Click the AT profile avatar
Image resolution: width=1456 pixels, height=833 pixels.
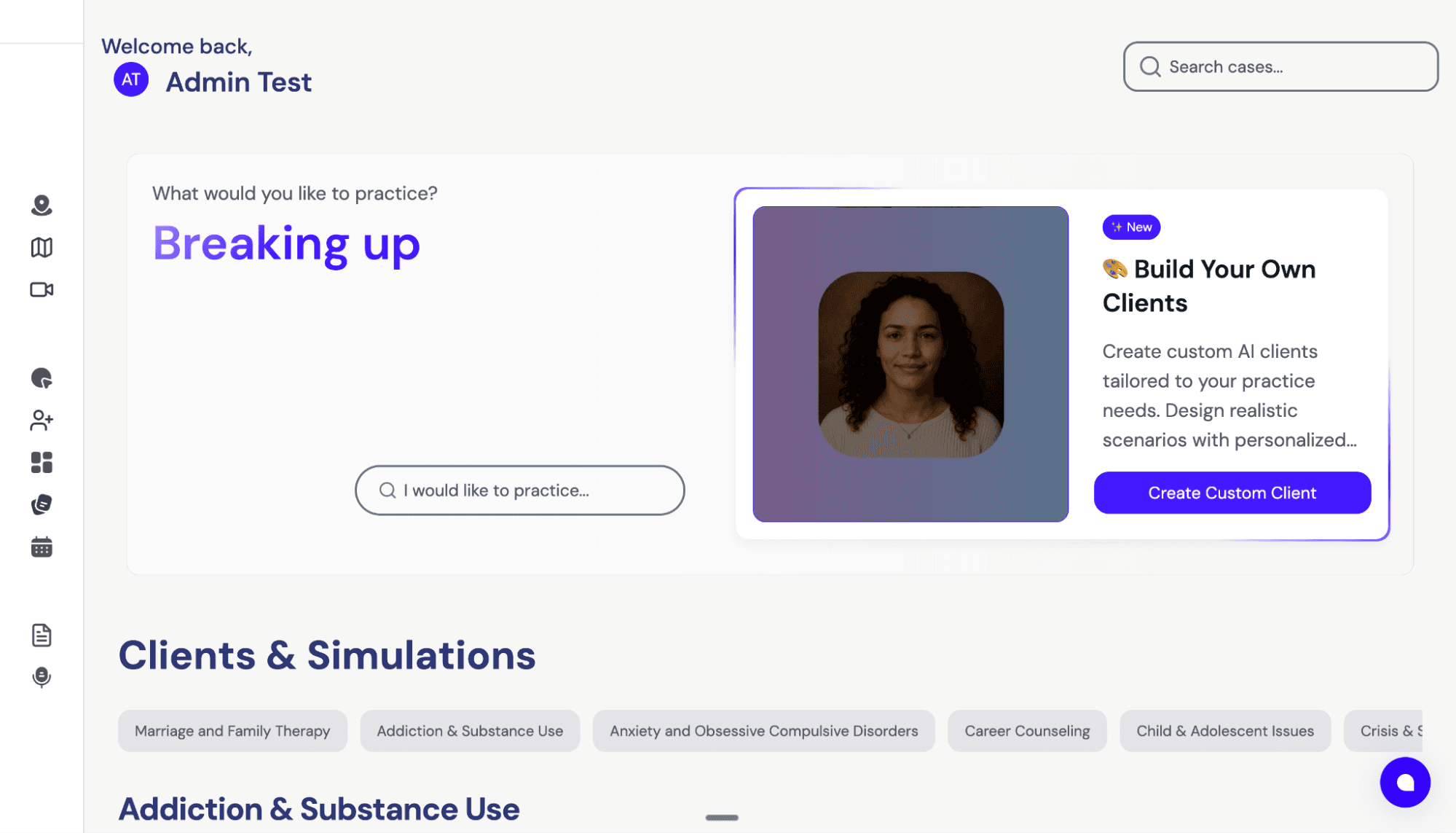click(x=131, y=80)
